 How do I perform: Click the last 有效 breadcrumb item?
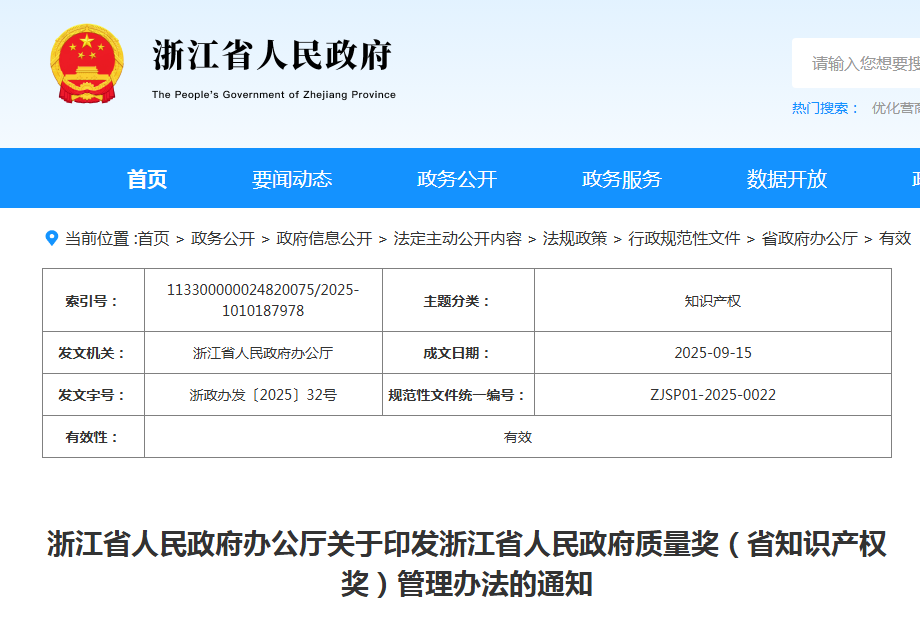click(x=895, y=238)
